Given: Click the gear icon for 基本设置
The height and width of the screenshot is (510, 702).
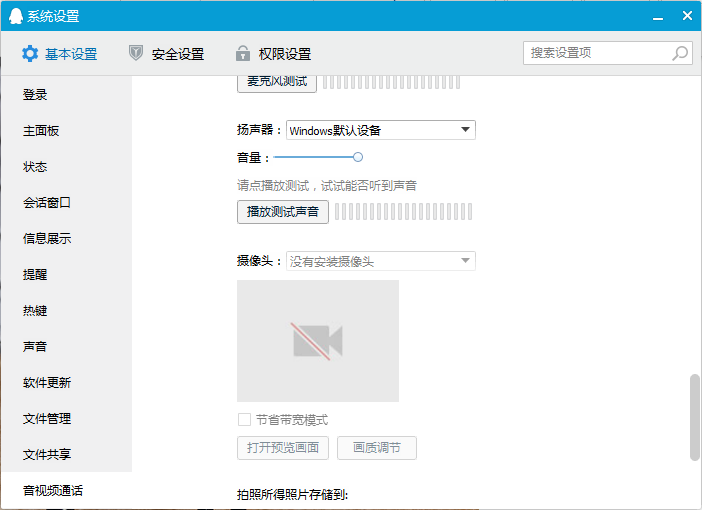Looking at the screenshot, I should 30,54.
